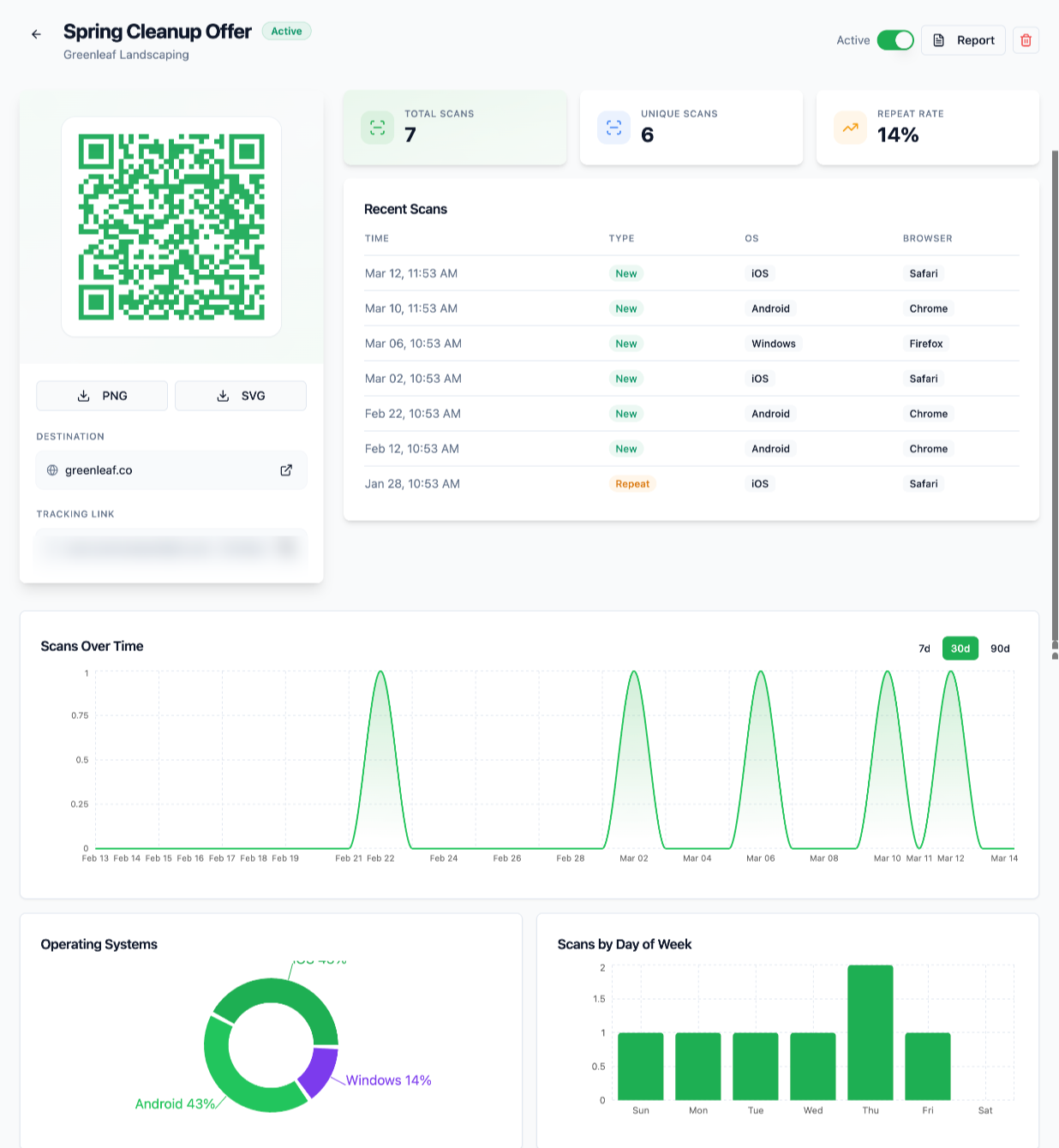Open external link icon beside greenleaf.co
This screenshot has height=1148, width=1059.
286,470
